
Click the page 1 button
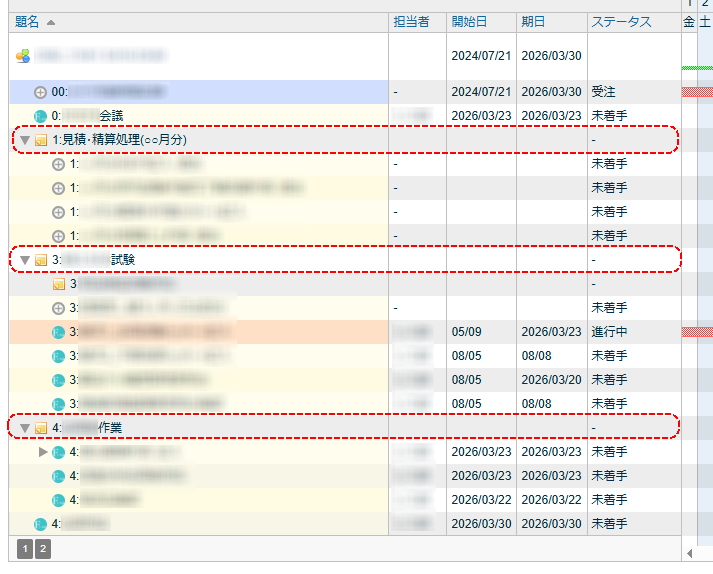[x=26, y=548]
